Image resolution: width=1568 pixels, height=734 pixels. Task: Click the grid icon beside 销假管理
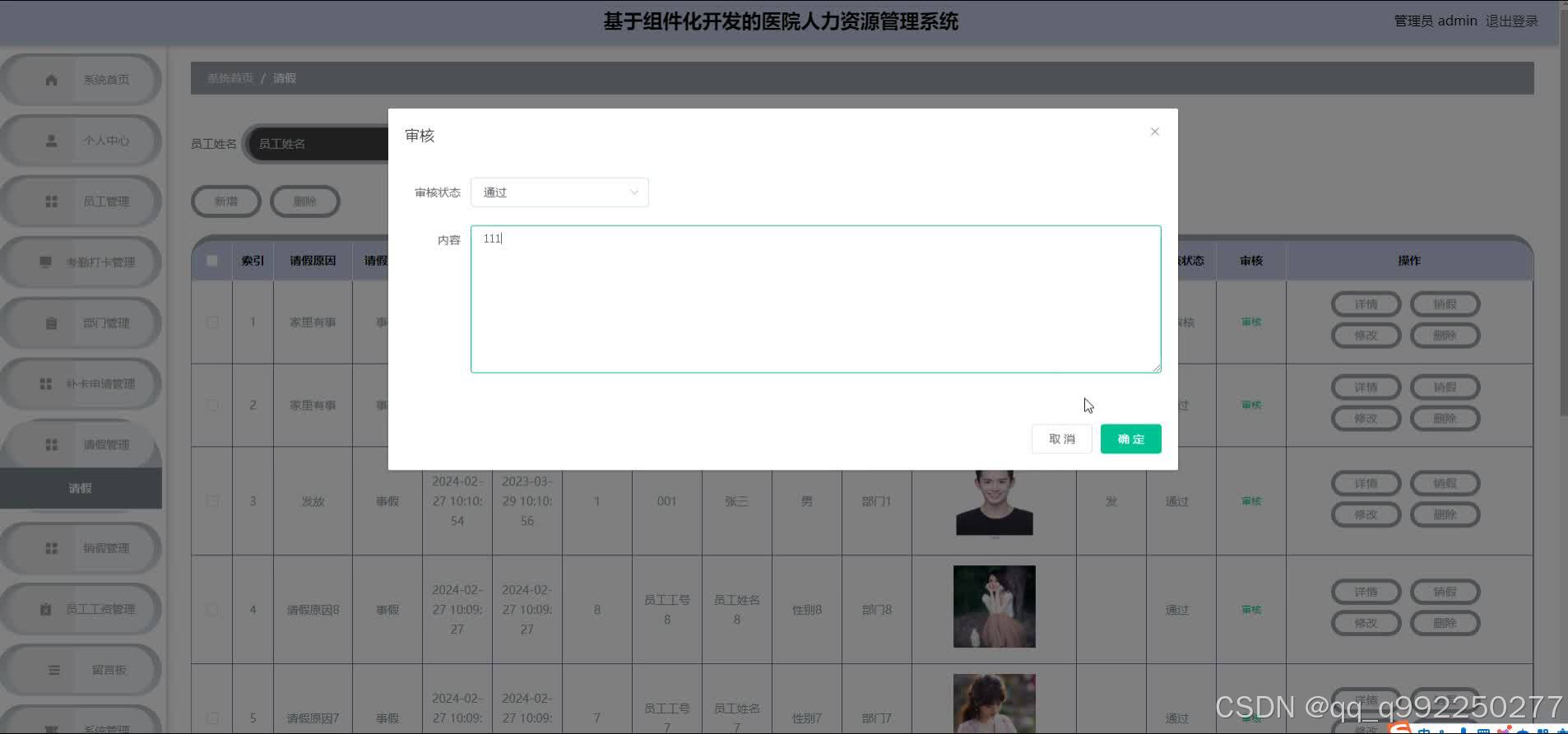pyautogui.click(x=51, y=548)
